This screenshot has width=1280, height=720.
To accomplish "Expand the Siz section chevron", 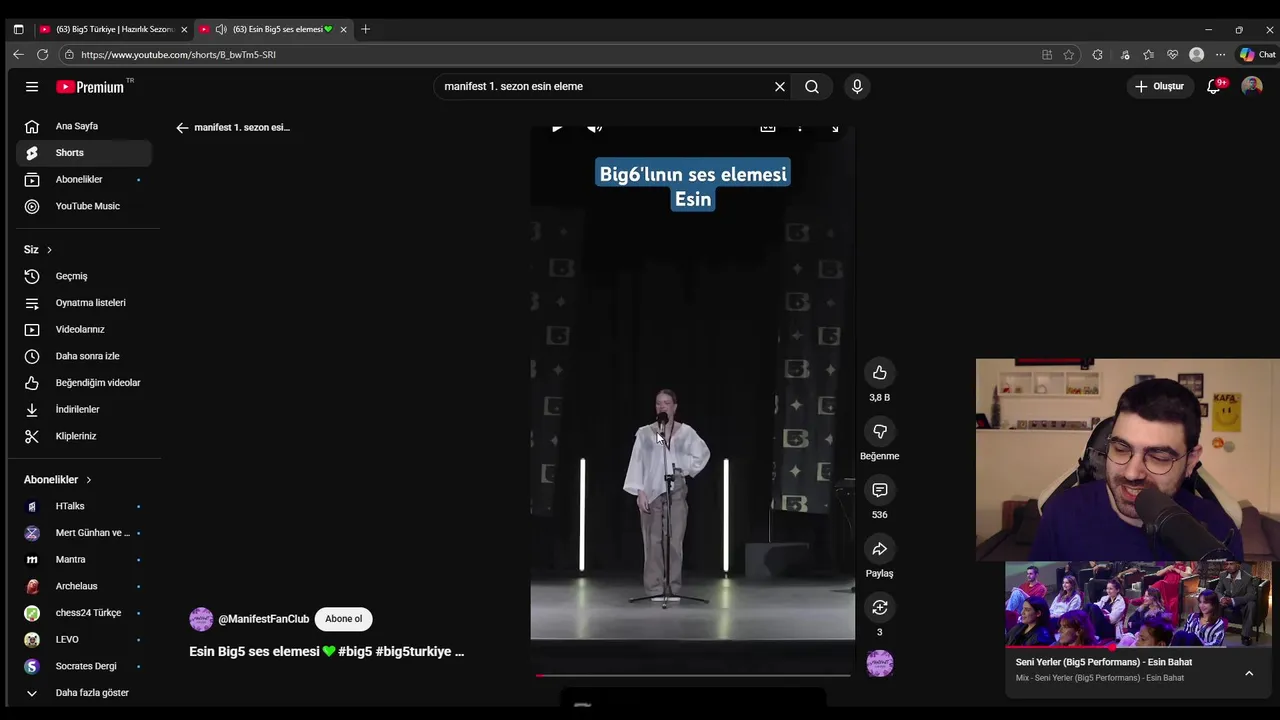I will (x=49, y=250).
